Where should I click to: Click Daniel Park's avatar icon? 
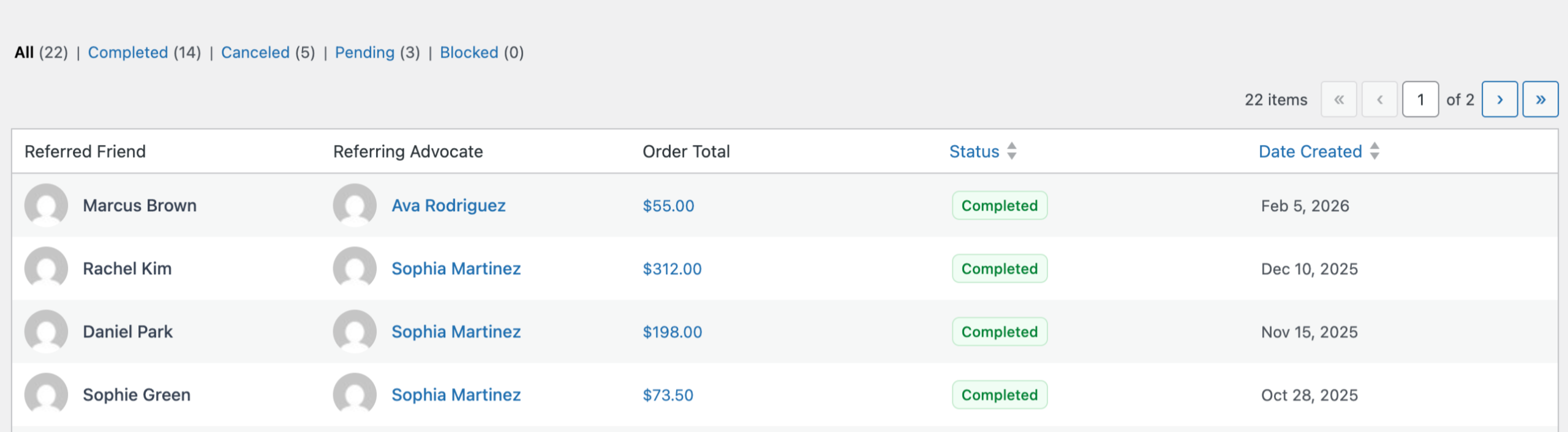pos(46,332)
